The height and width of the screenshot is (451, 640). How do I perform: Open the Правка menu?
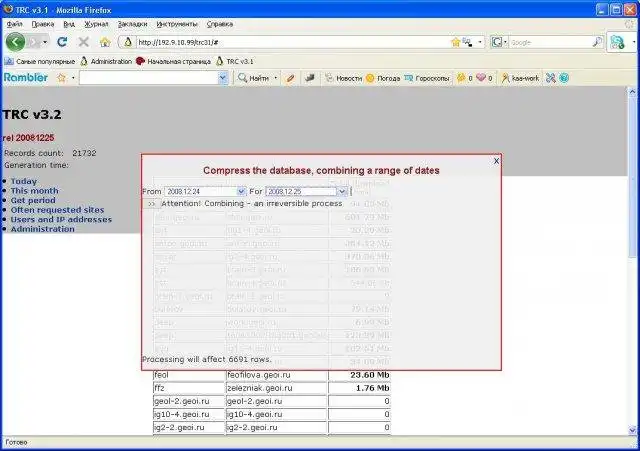click(43, 24)
